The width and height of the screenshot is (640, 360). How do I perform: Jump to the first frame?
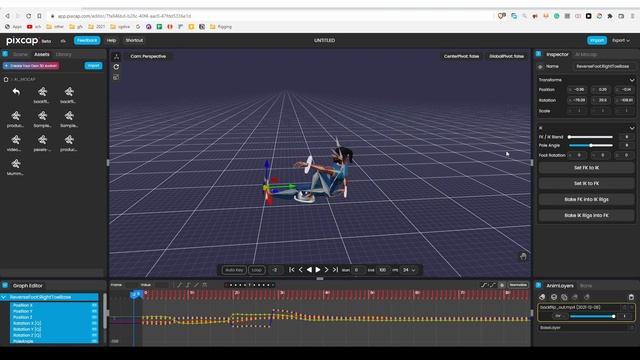click(x=291, y=270)
